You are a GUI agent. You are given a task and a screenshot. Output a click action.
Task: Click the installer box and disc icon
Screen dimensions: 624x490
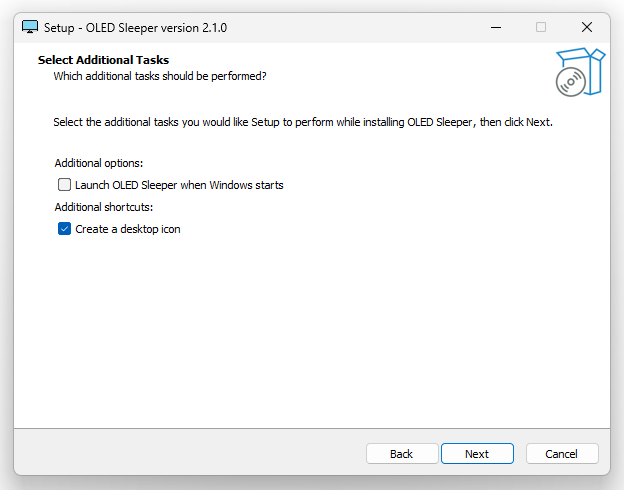[580, 73]
